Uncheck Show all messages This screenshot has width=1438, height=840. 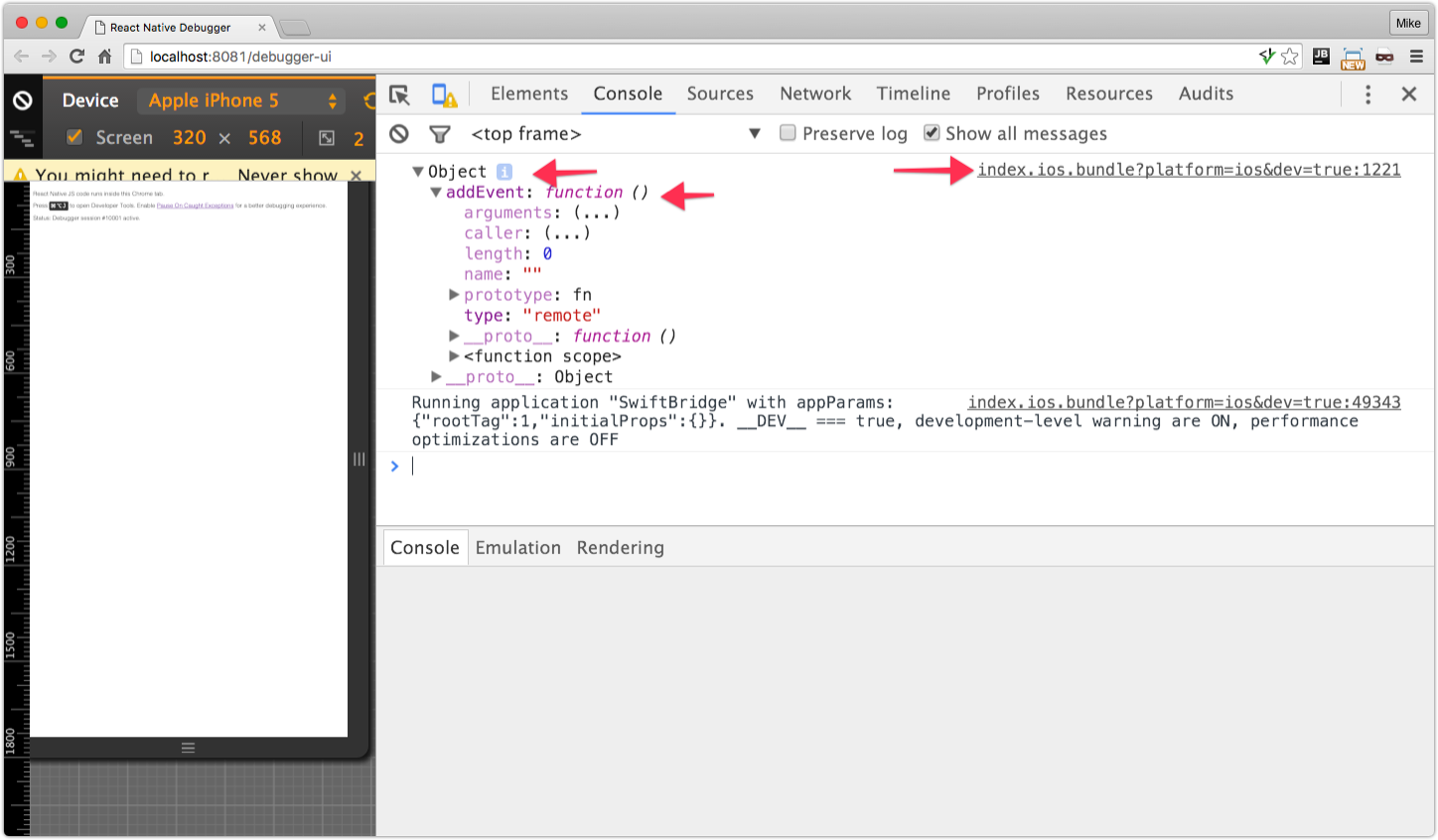[932, 132]
